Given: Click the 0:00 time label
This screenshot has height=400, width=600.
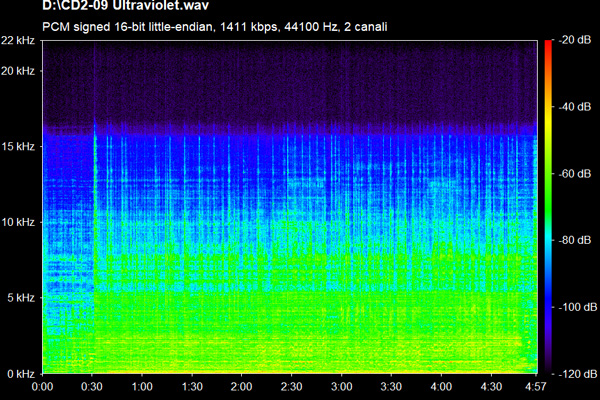Looking at the screenshot, I should tap(42, 386).
